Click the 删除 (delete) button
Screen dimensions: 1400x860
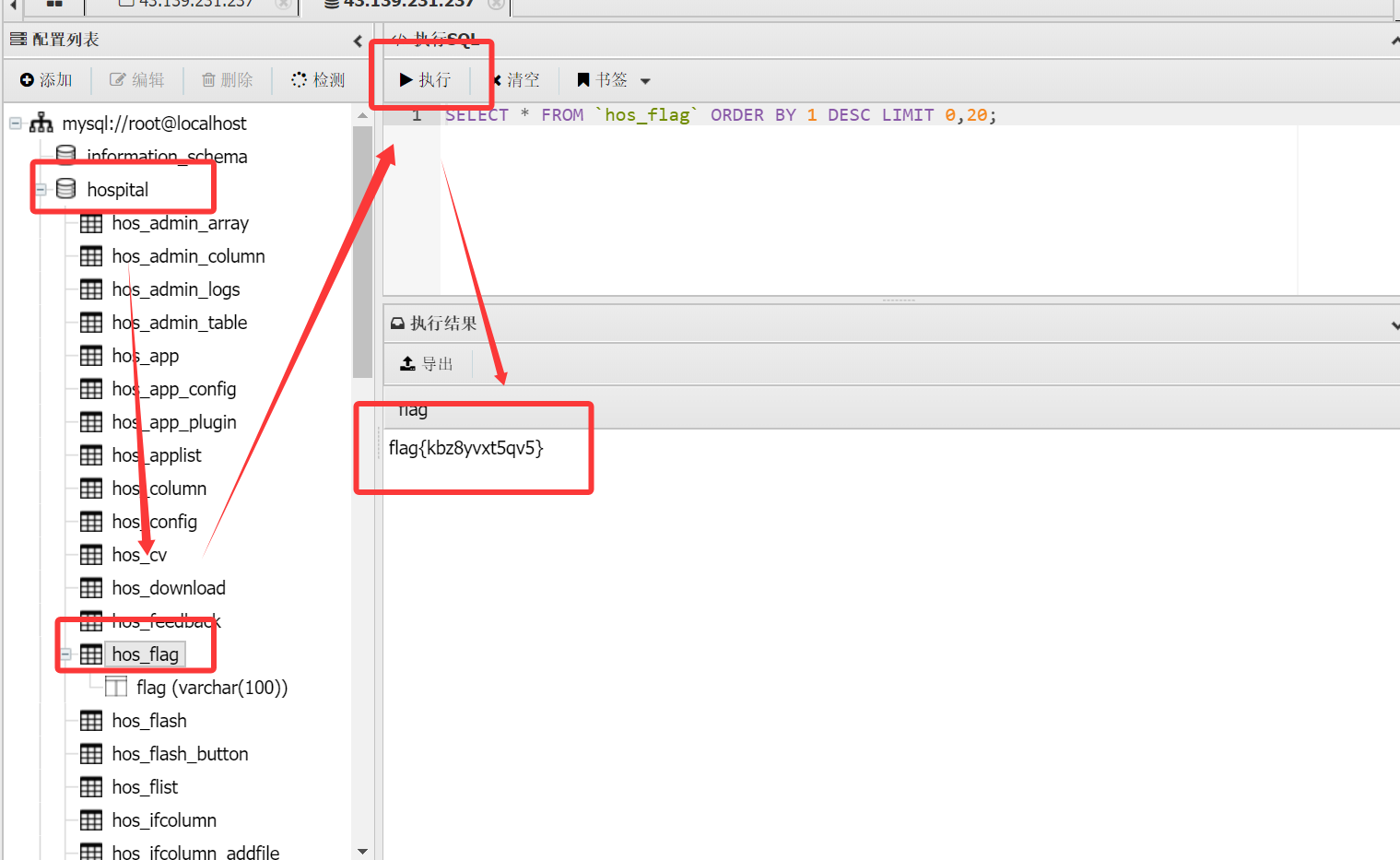pyautogui.click(x=228, y=80)
